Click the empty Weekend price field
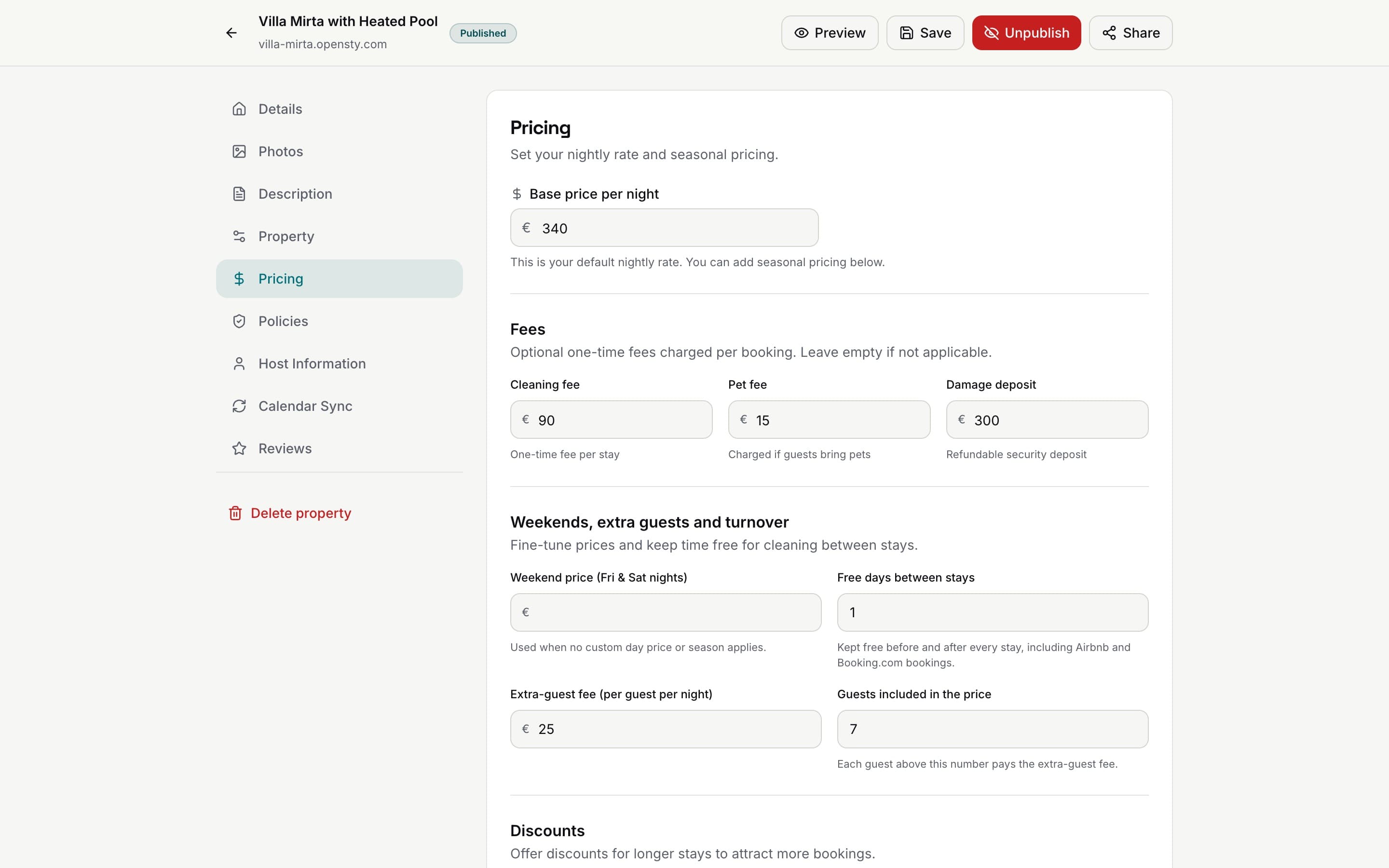The height and width of the screenshot is (868, 1389). coord(666,612)
